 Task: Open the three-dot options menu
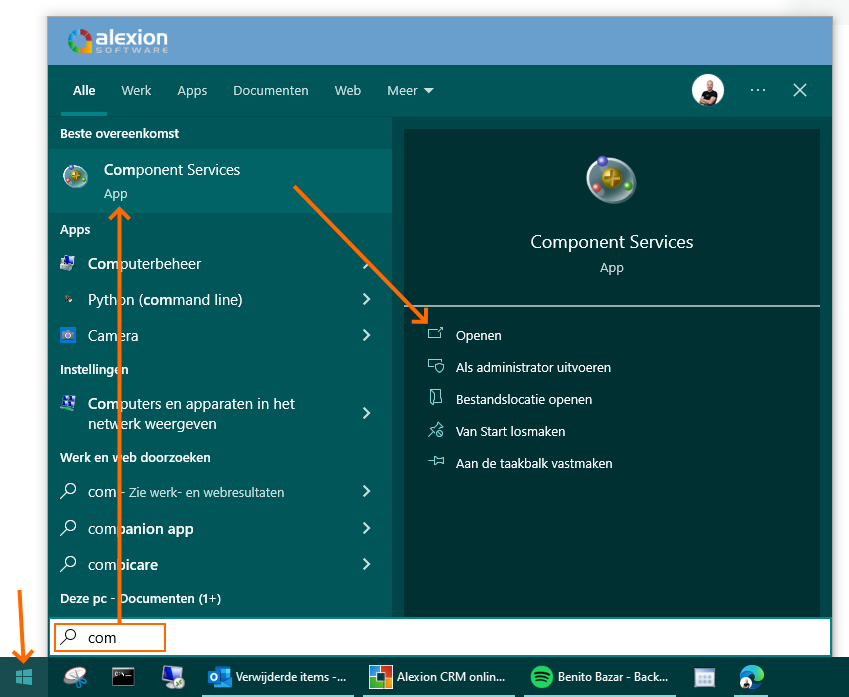[x=758, y=90]
